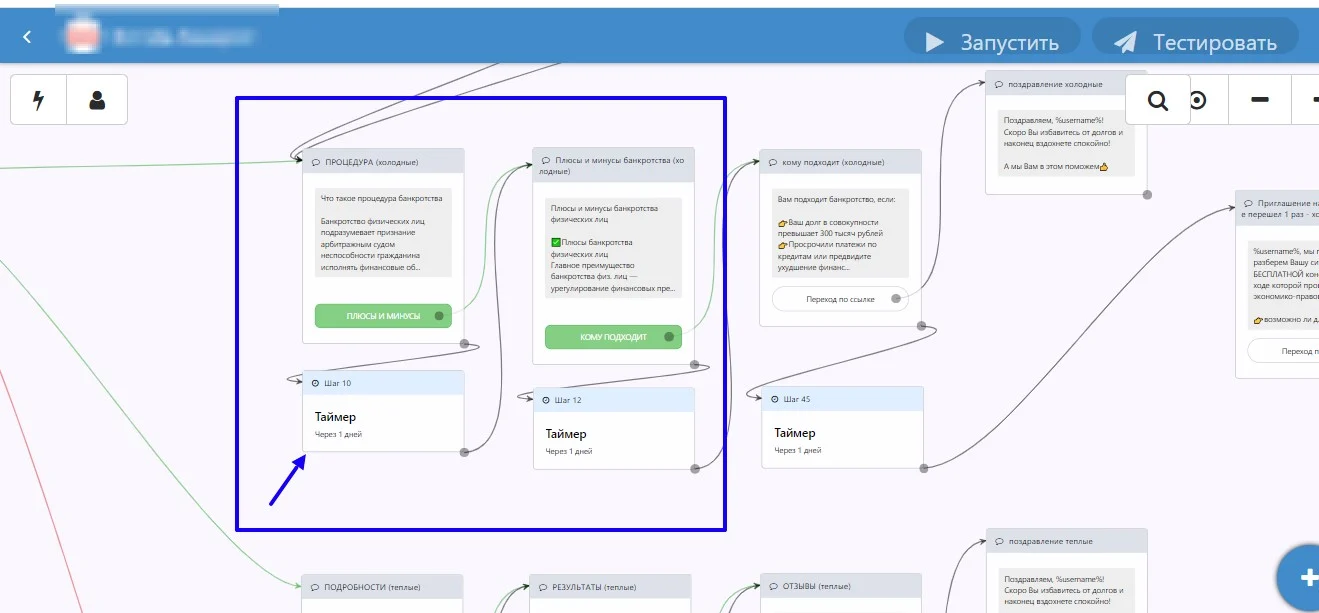This screenshot has width=1319, height=613.
Task: Select the Шаг 12 timer block
Action: (614, 428)
